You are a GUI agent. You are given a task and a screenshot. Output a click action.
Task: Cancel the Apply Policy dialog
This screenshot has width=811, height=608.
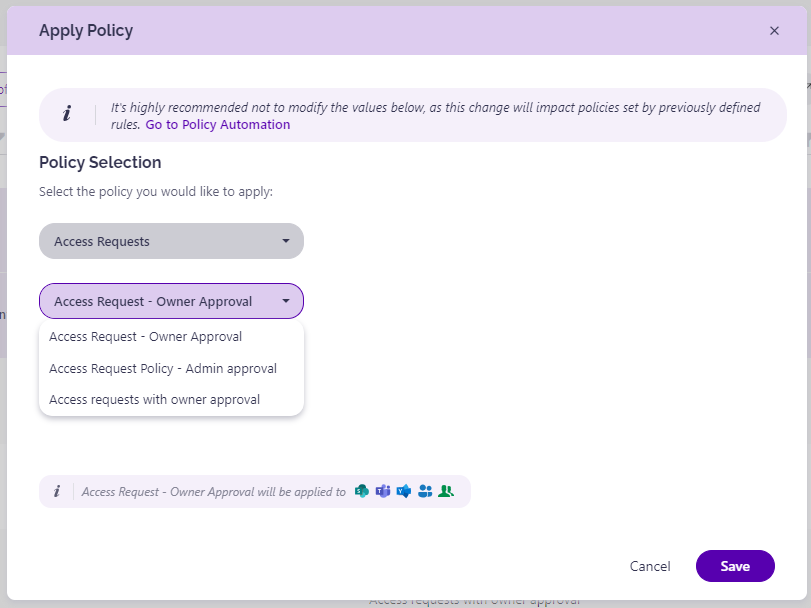point(650,566)
